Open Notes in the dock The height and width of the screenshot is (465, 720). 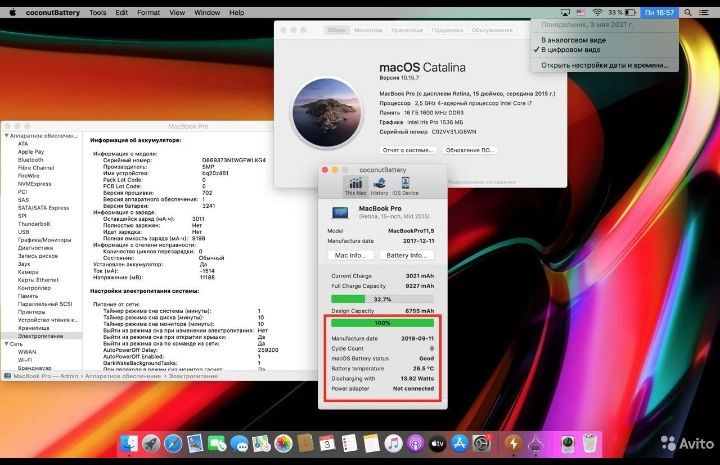[371, 444]
